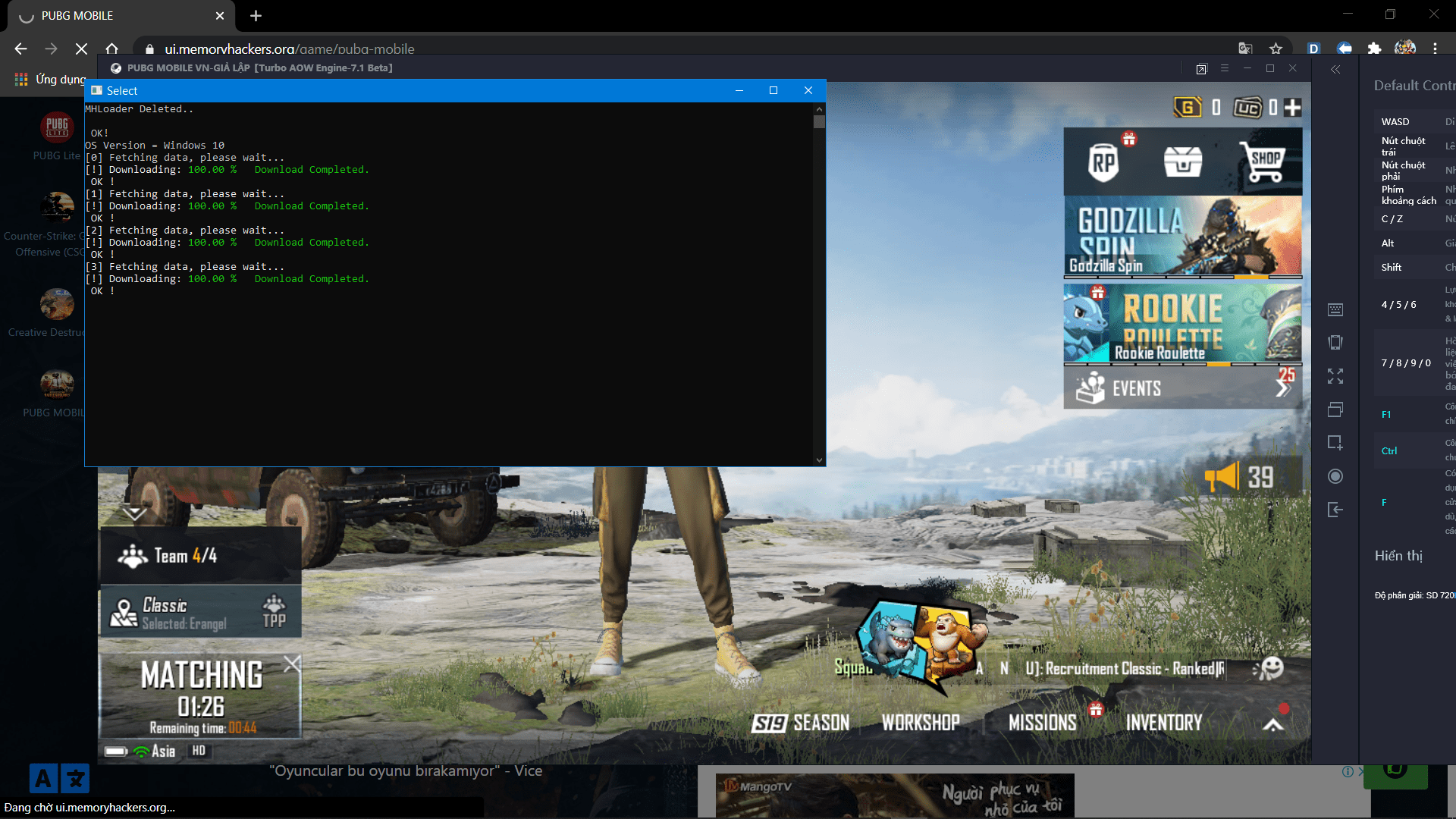This screenshot has width=1456, height=819.
Task: Open the translate page icon
Action: tap(1245, 49)
